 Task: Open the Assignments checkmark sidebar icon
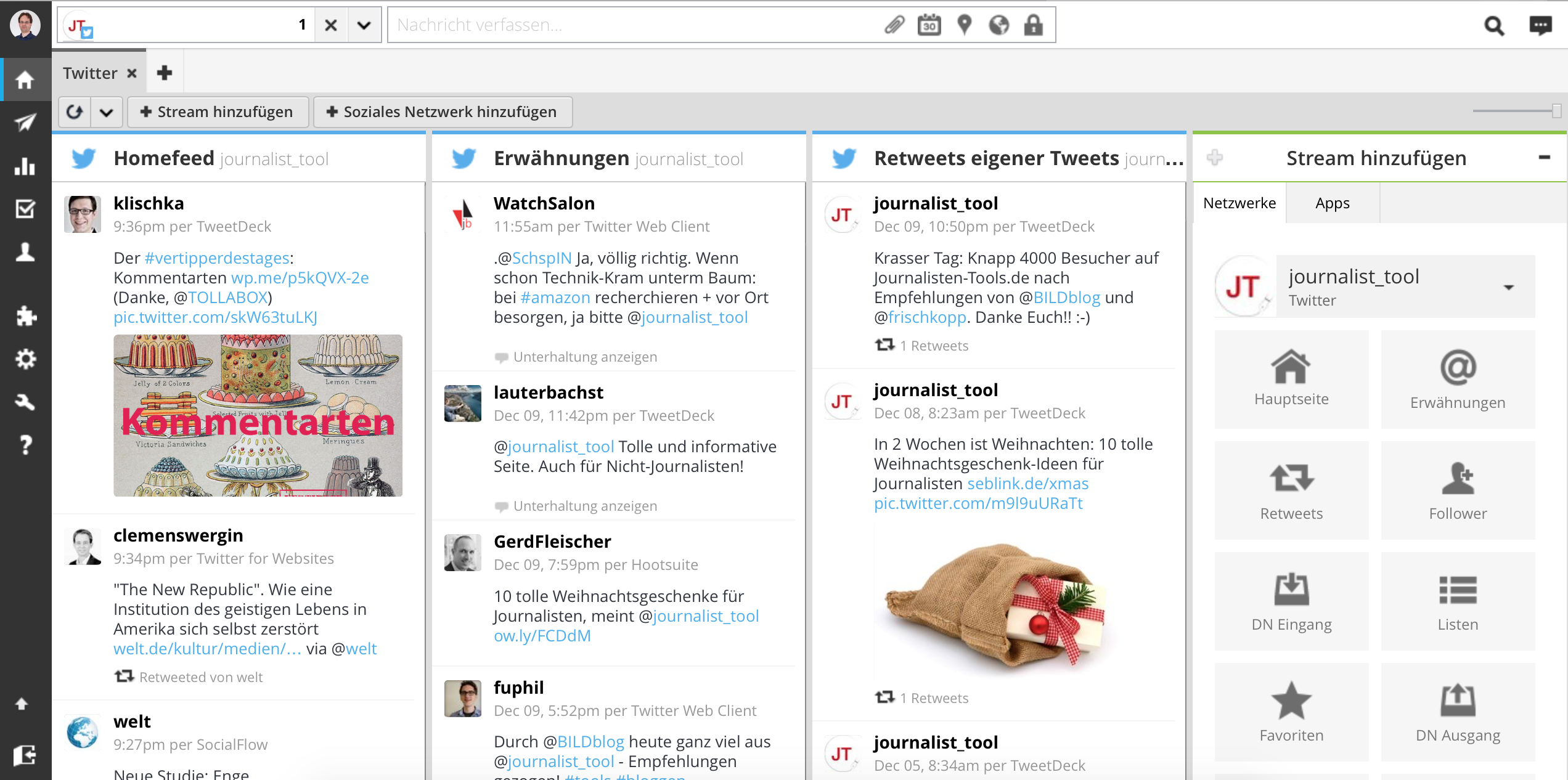[25, 209]
